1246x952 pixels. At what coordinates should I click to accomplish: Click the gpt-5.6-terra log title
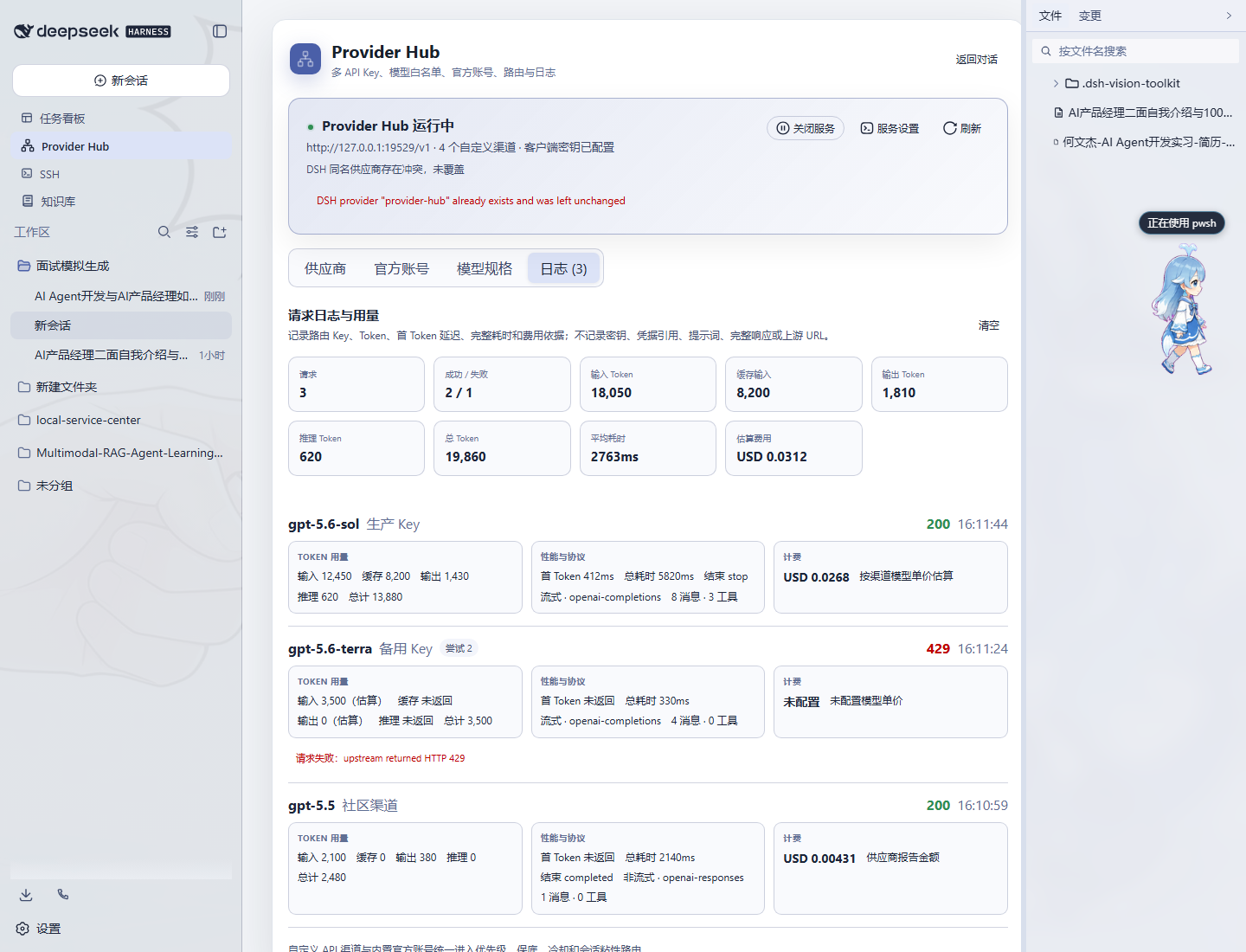coord(330,649)
